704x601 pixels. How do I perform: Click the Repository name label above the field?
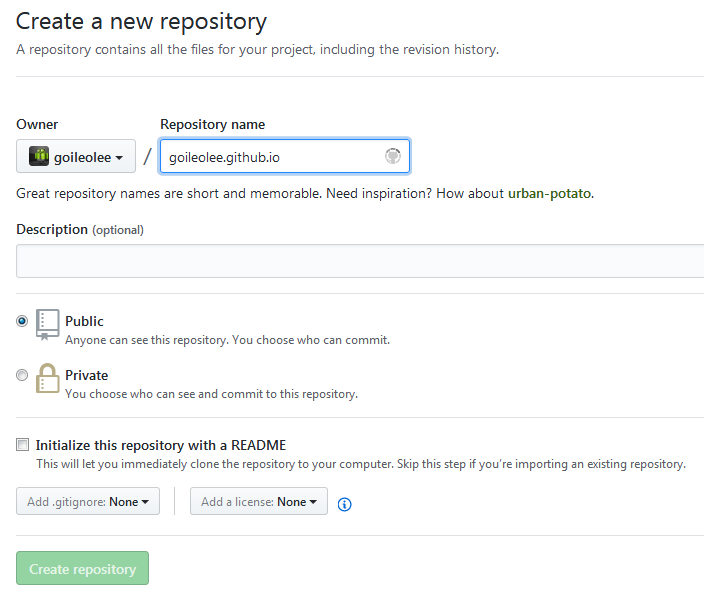tap(212, 124)
